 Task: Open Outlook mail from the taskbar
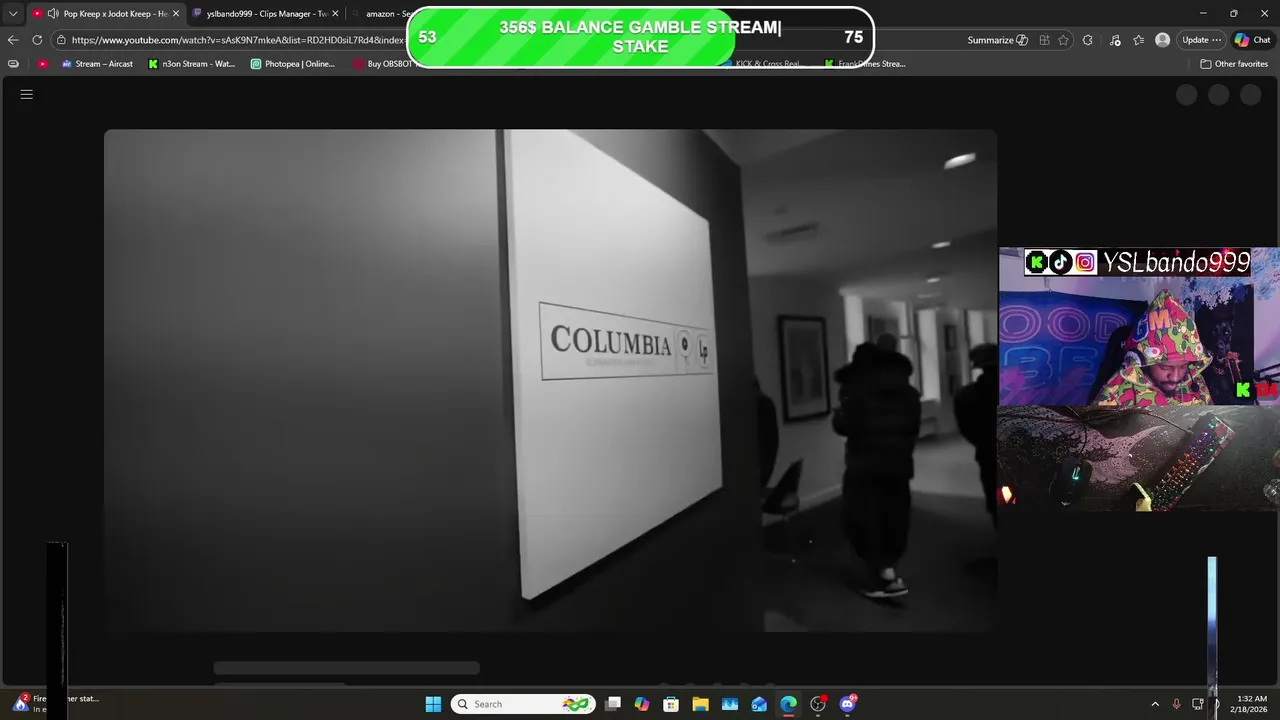coord(759,704)
